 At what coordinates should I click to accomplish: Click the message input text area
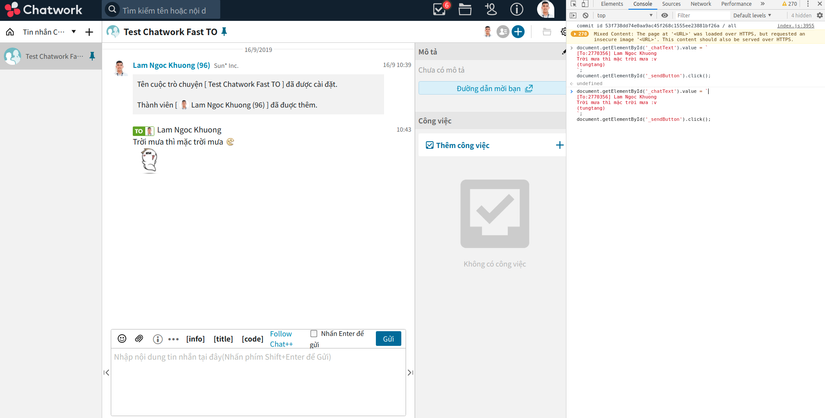pyautogui.click(x=258, y=382)
